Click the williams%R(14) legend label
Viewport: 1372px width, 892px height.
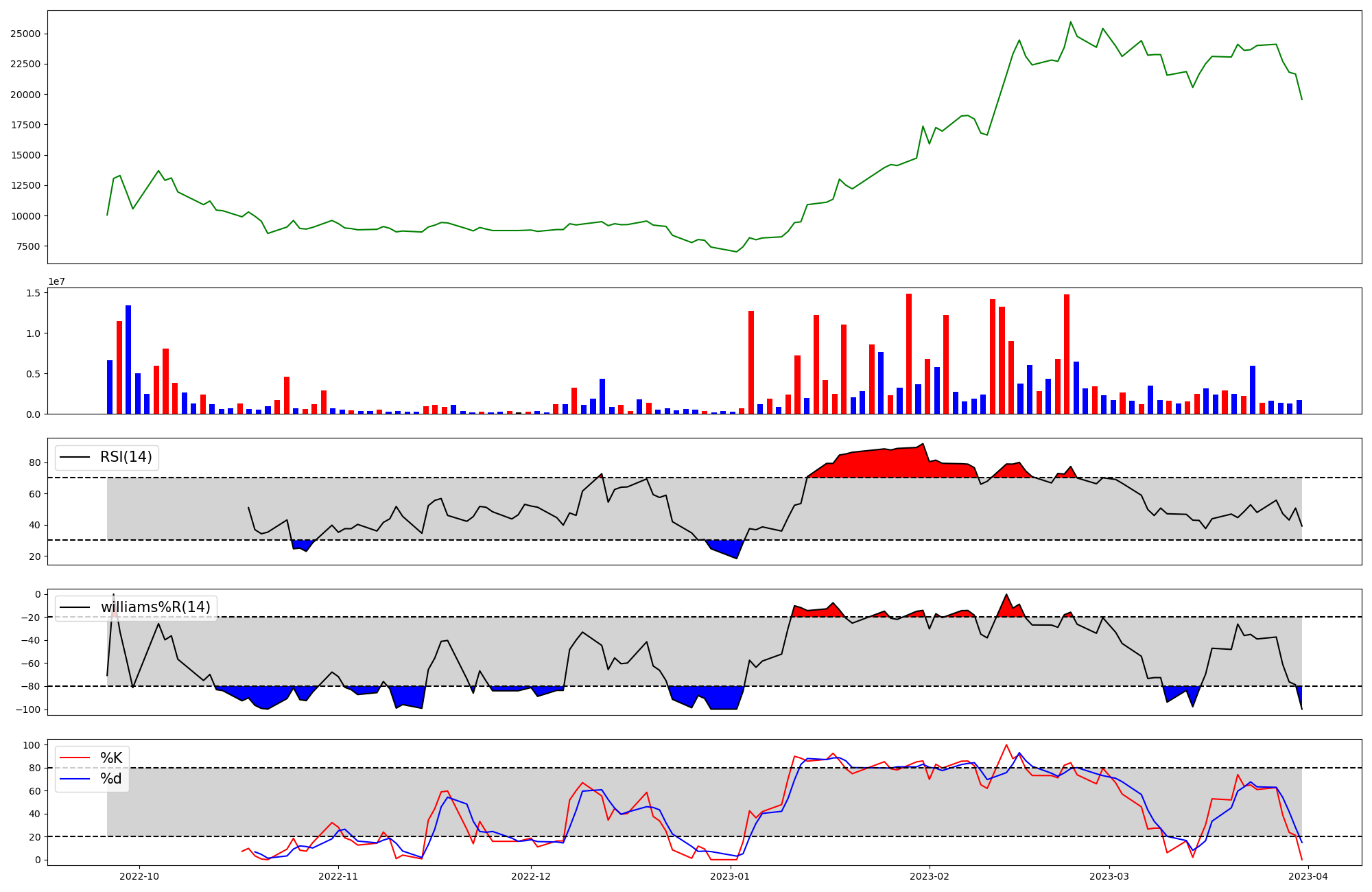pyautogui.click(x=155, y=607)
